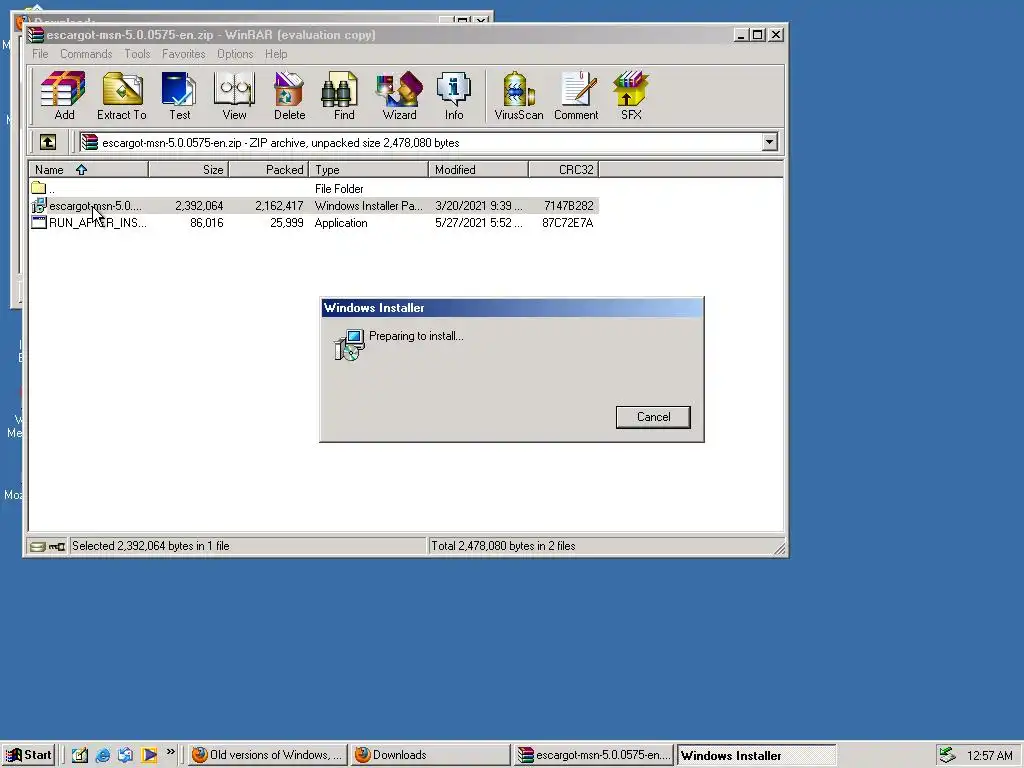Open the Options menu
1024x768 pixels.
(x=235, y=54)
